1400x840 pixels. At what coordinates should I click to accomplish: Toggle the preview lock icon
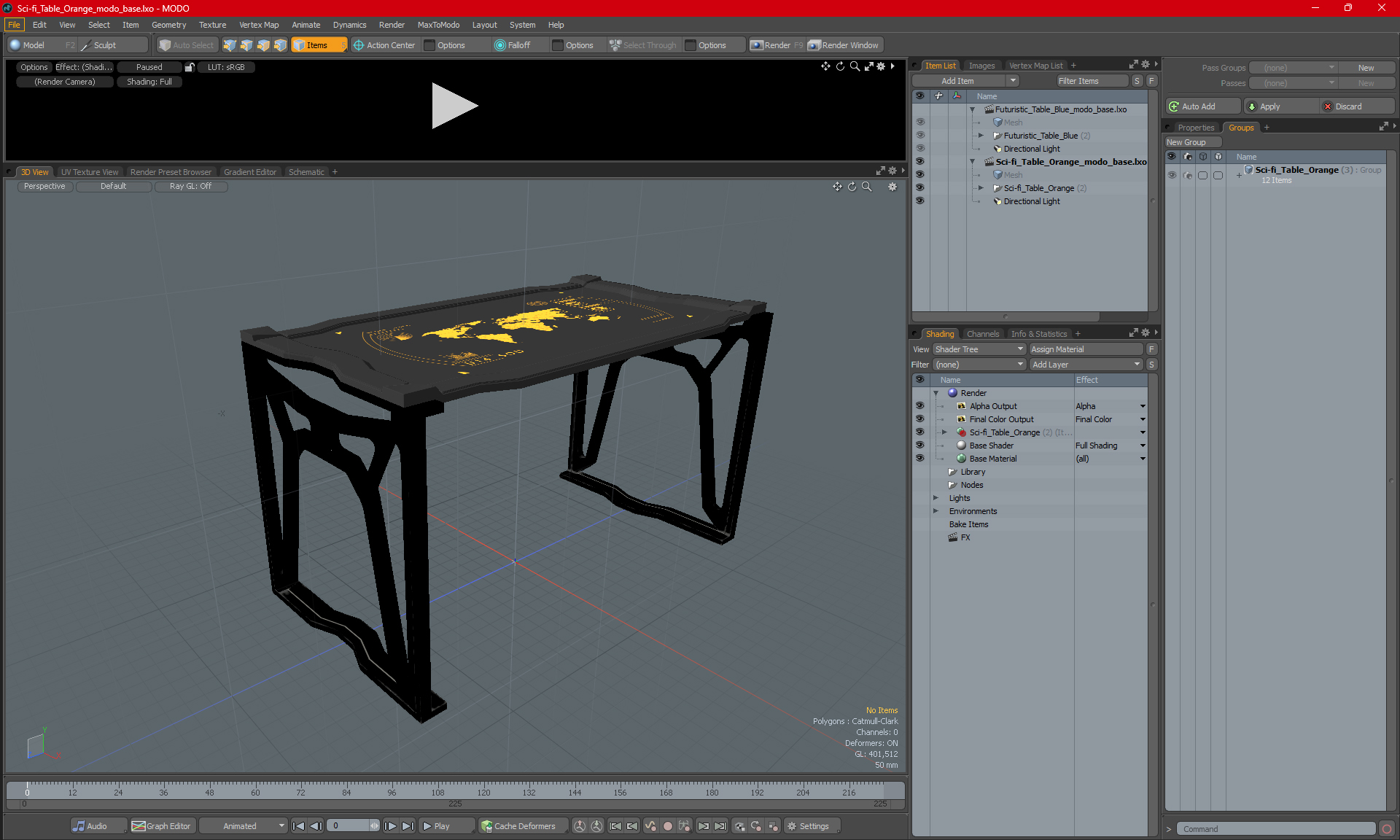(x=190, y=67)
